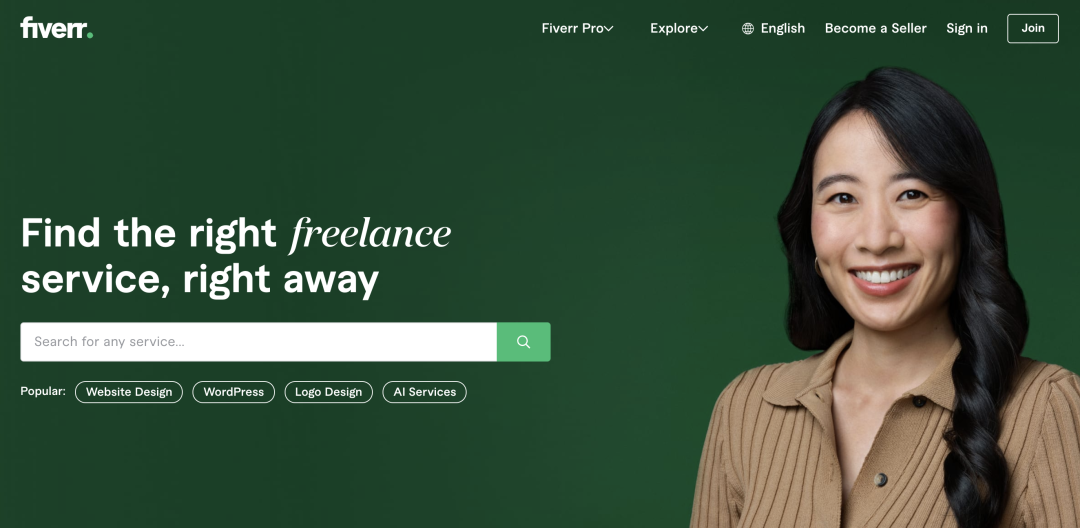Open the Explore menu label

[674, 28]
